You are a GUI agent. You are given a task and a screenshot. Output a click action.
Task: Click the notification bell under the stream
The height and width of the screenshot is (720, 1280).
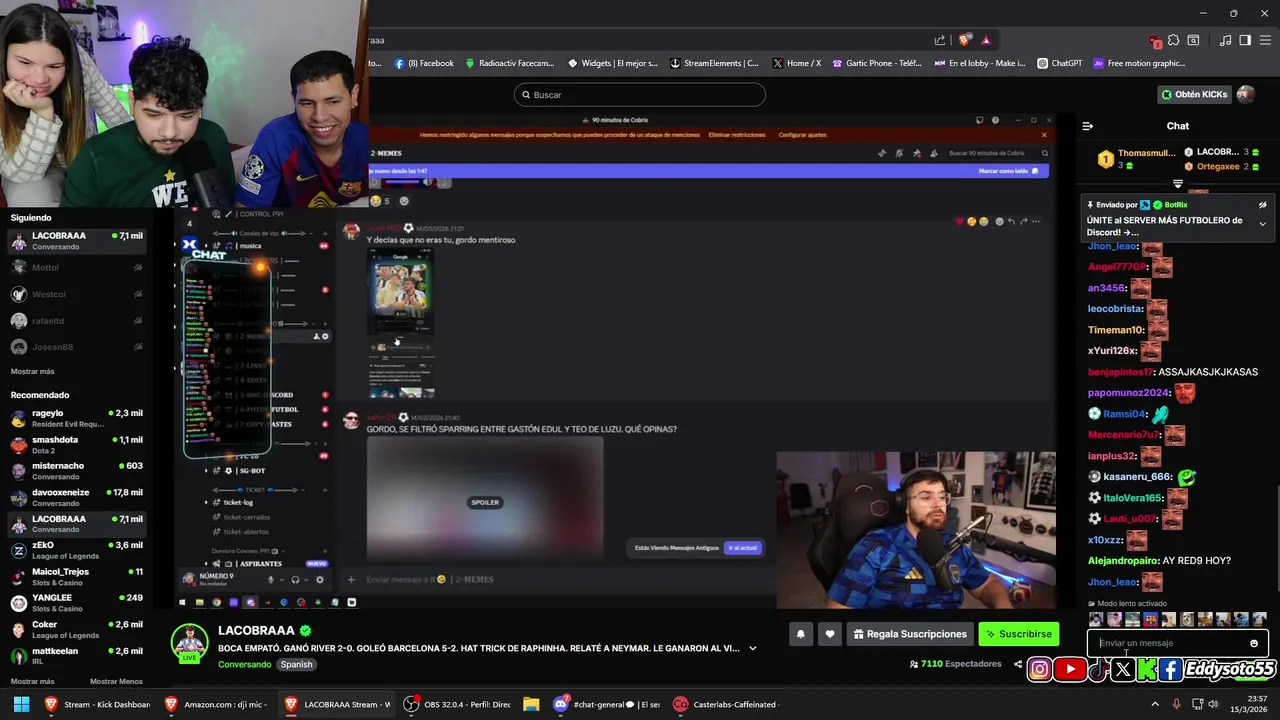(800, 634)
